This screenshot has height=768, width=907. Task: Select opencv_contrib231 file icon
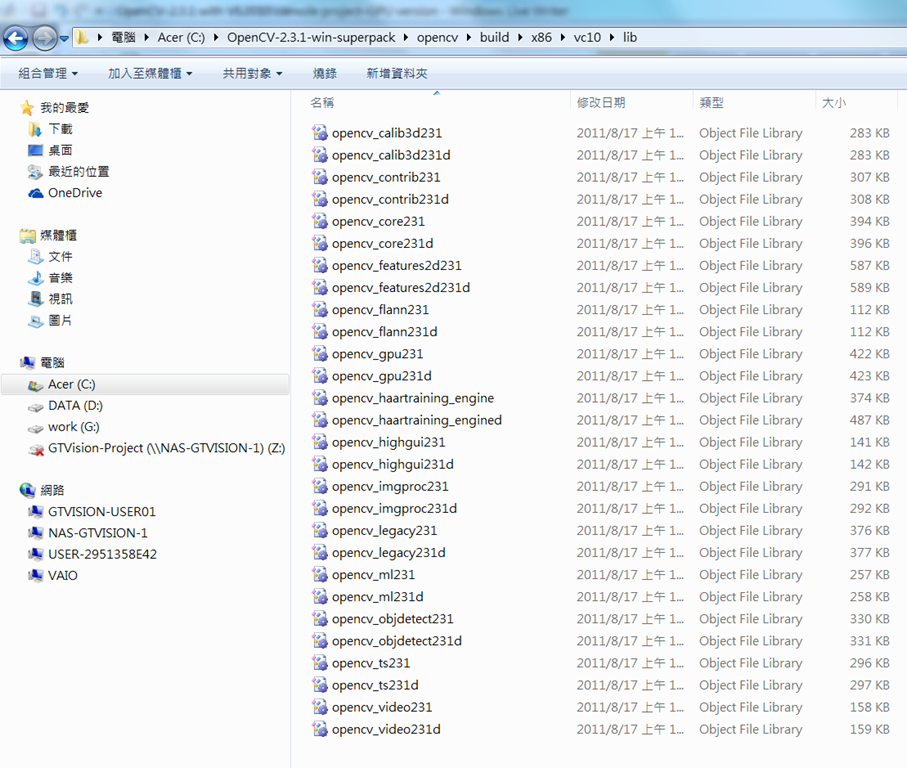point(320,177)
